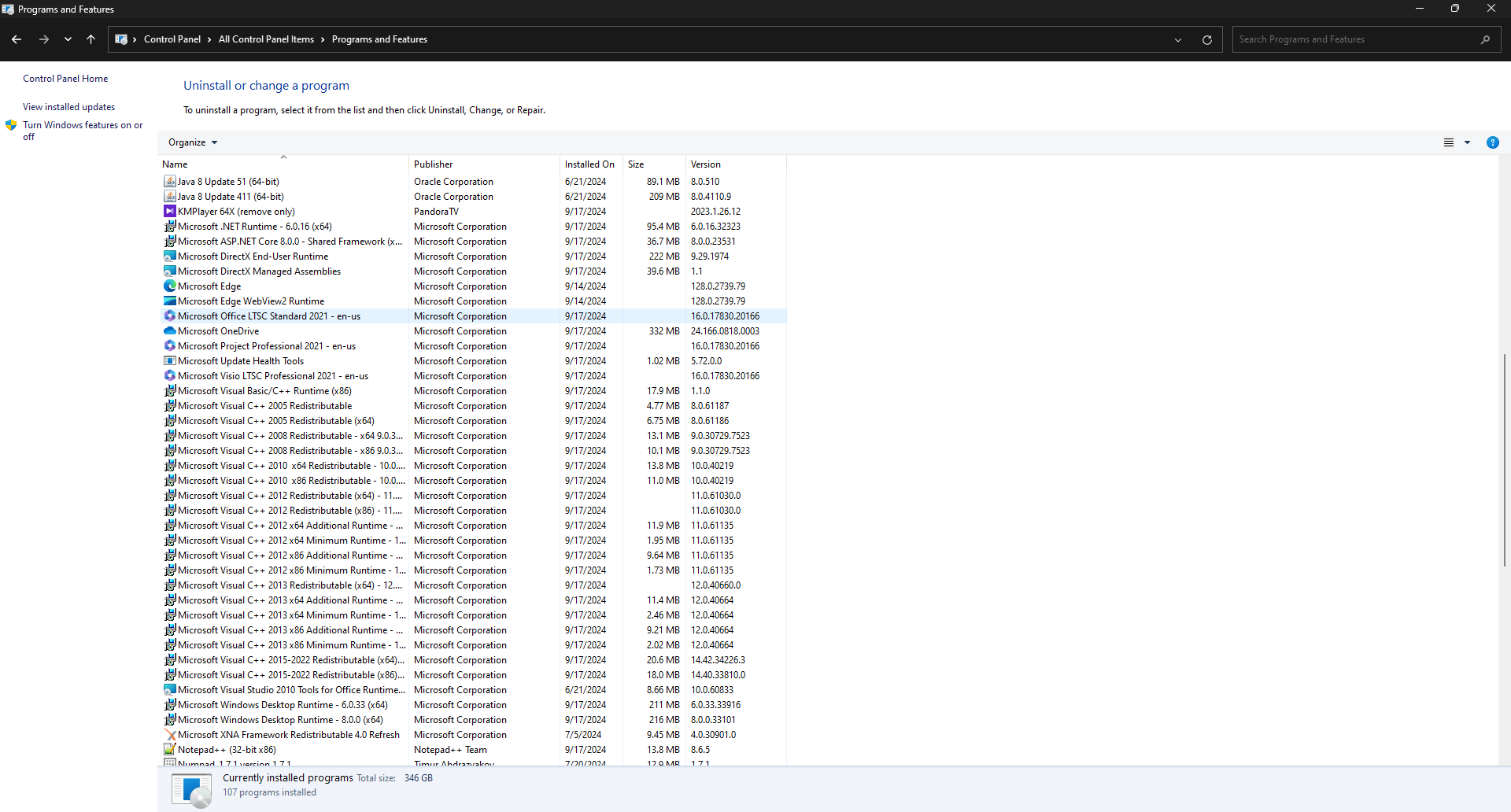Image resolution: width=1511 pixels, height=812 pixels.
Task: Go forward with the forward arrow
Action: click(x=44, y=39)
